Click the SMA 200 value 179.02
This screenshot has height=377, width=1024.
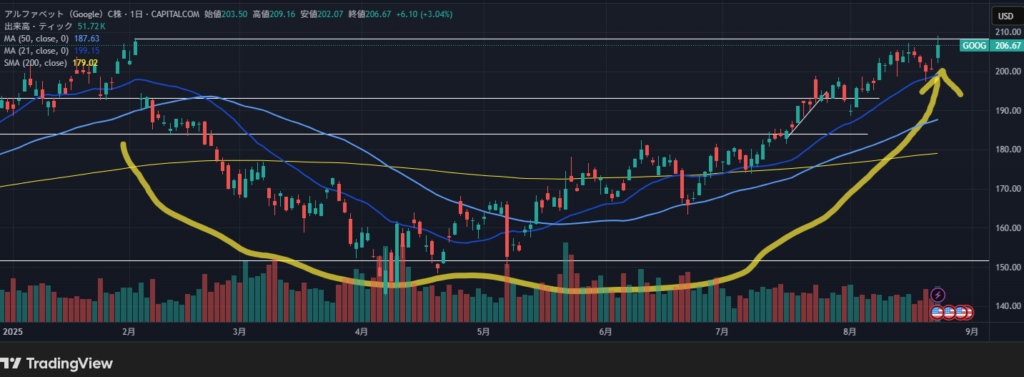(85, 63)
